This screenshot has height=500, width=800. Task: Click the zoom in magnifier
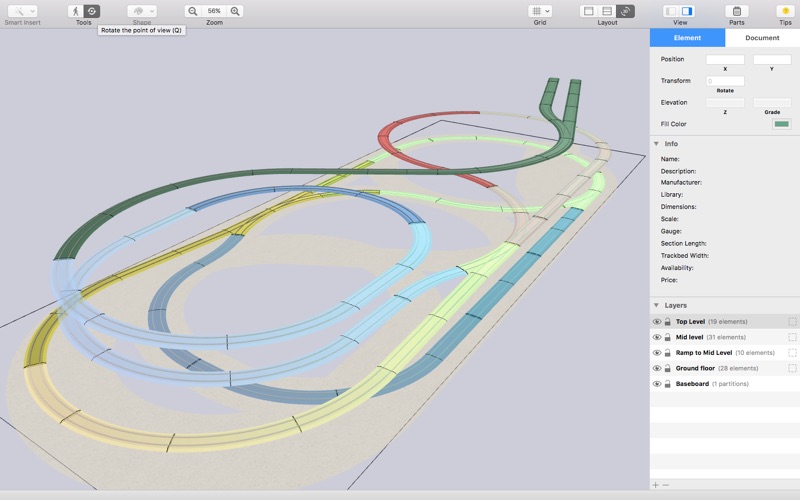tap(236, 11)
